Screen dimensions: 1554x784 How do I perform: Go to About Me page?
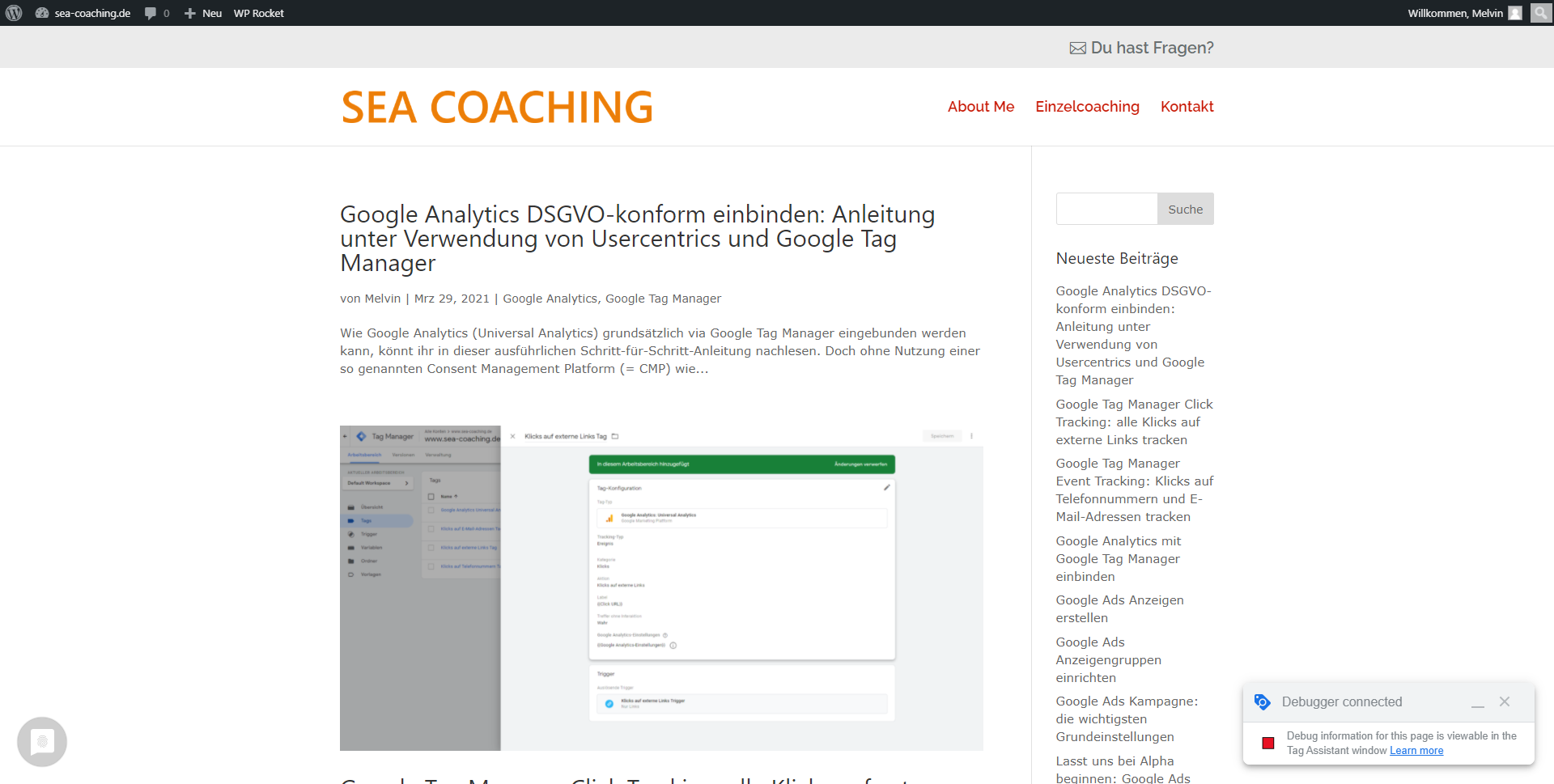click(981, 107)
